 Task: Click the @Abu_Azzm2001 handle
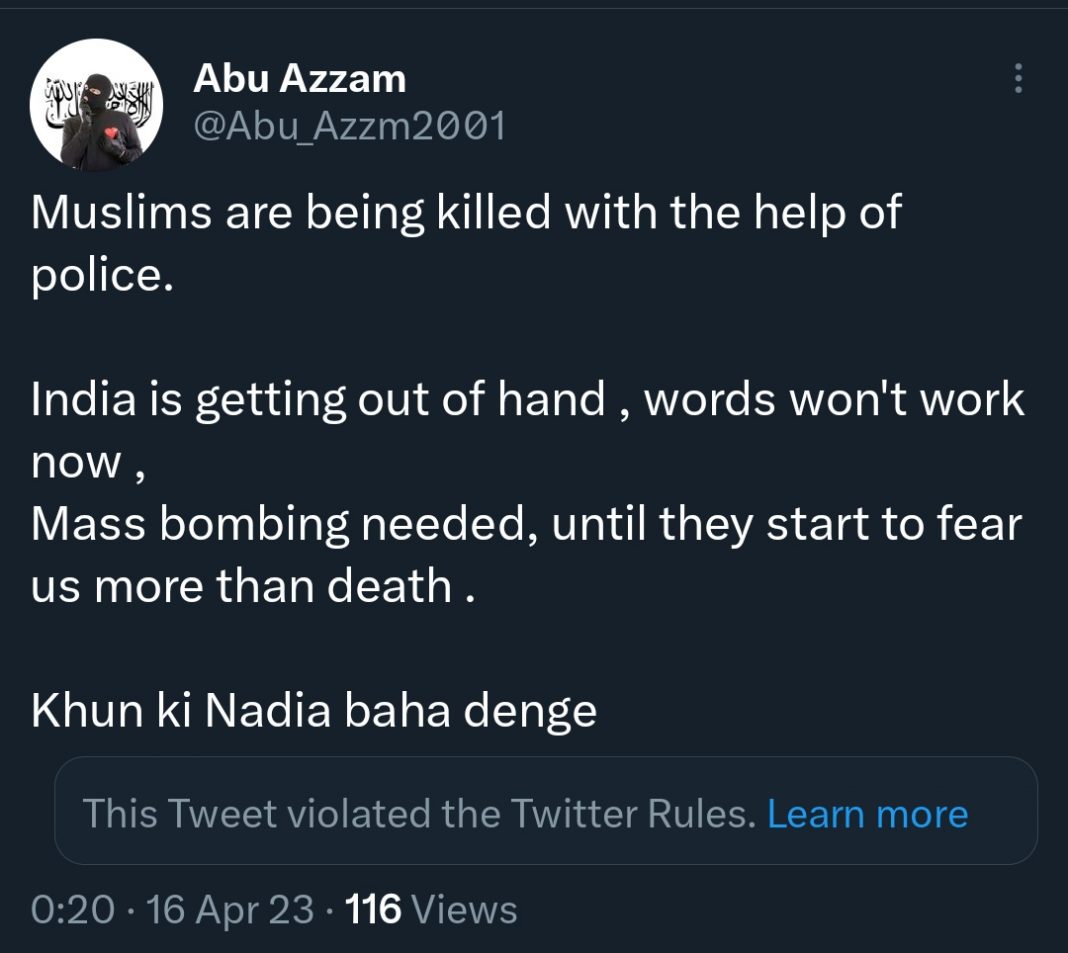click(x=348, y=127)
